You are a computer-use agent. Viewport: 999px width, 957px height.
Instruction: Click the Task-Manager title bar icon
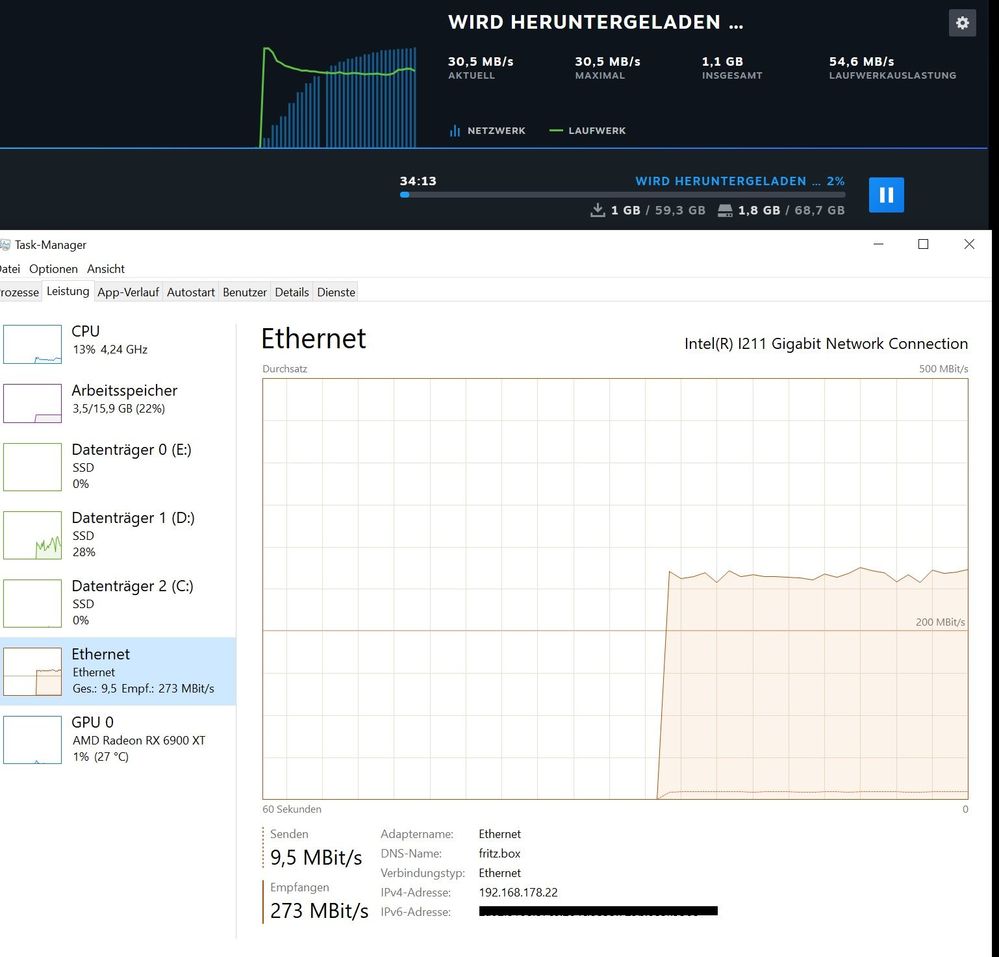coord(5,245)
